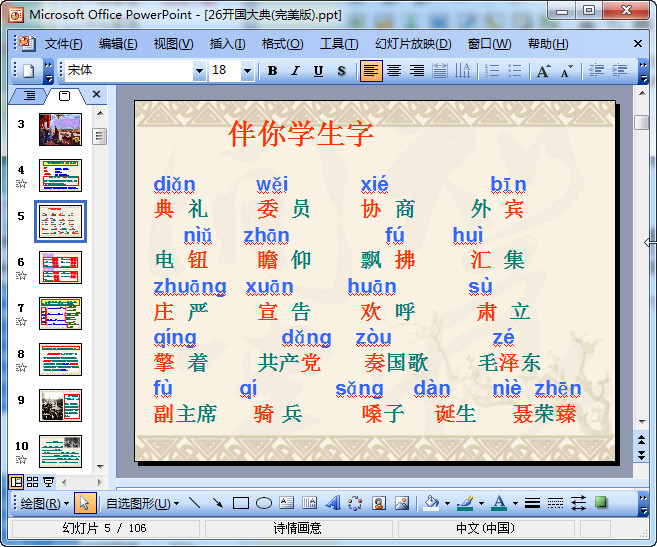This screenshot has width=657, height=547.
Task: Toggle numbered list
Action: pos(492,70)
